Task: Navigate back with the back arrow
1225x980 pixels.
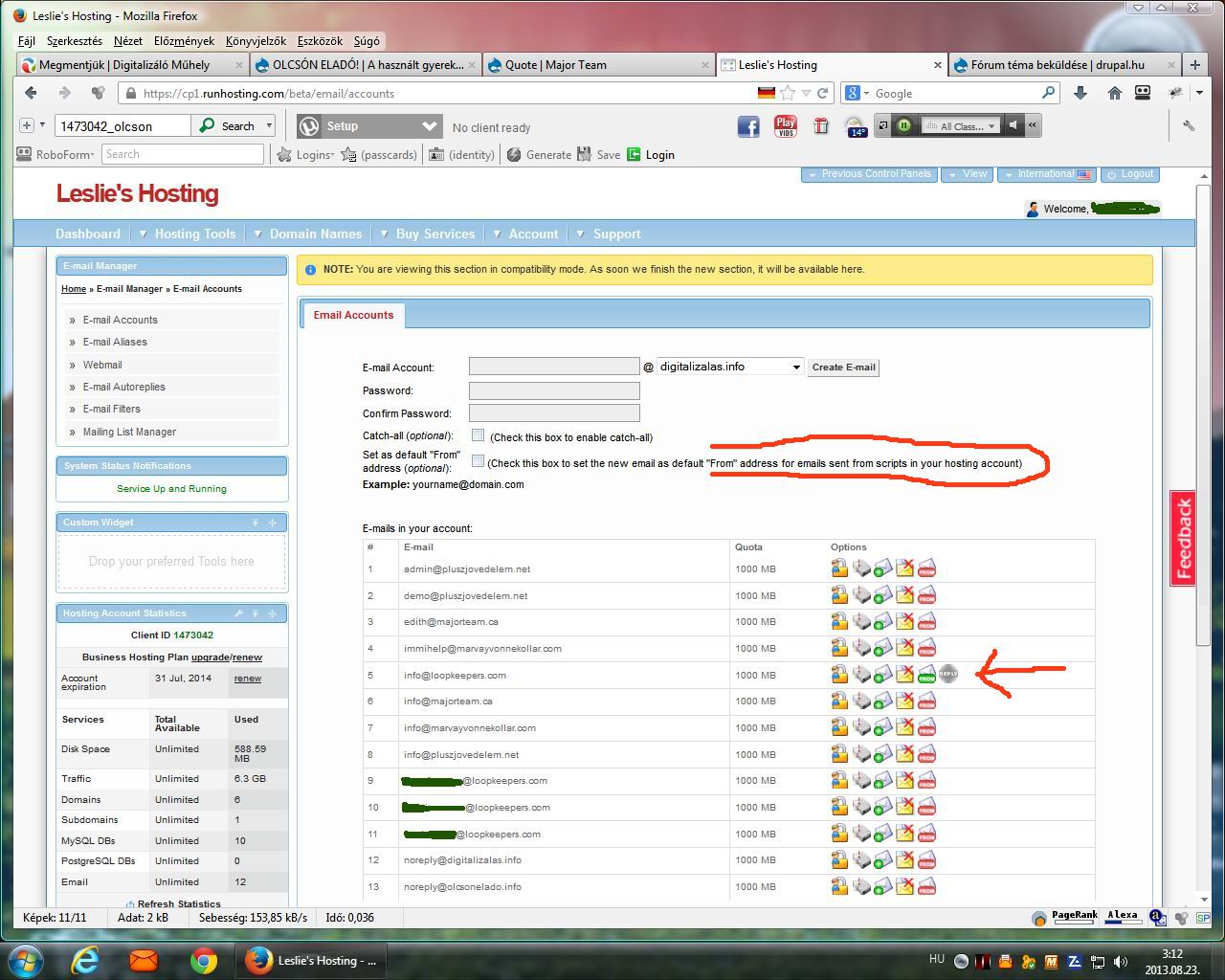Action: [x=31, y=93]
